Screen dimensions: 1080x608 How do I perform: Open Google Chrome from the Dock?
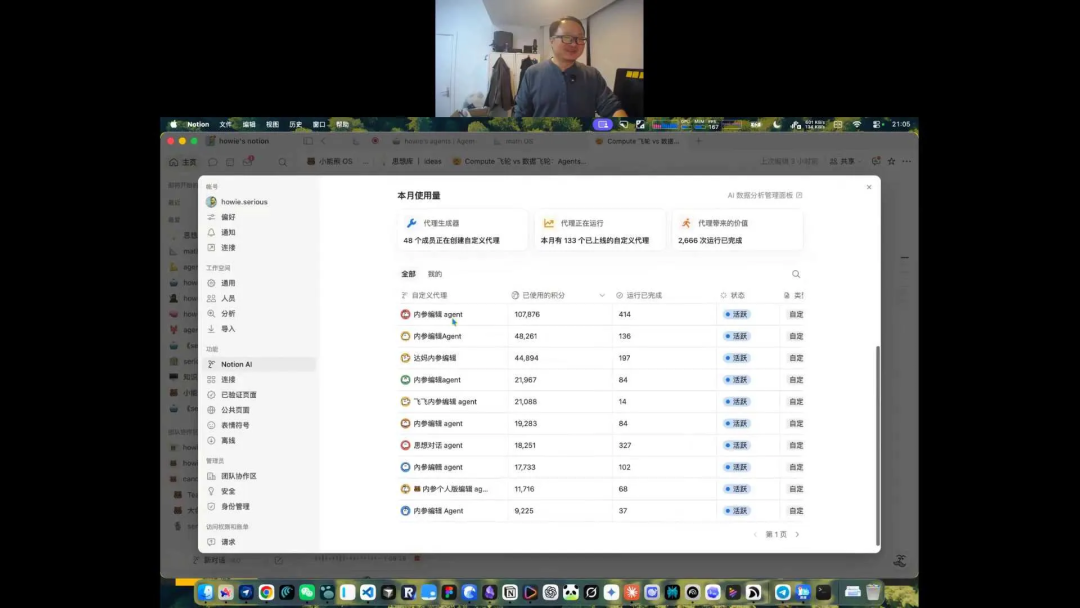coord(266,592)
